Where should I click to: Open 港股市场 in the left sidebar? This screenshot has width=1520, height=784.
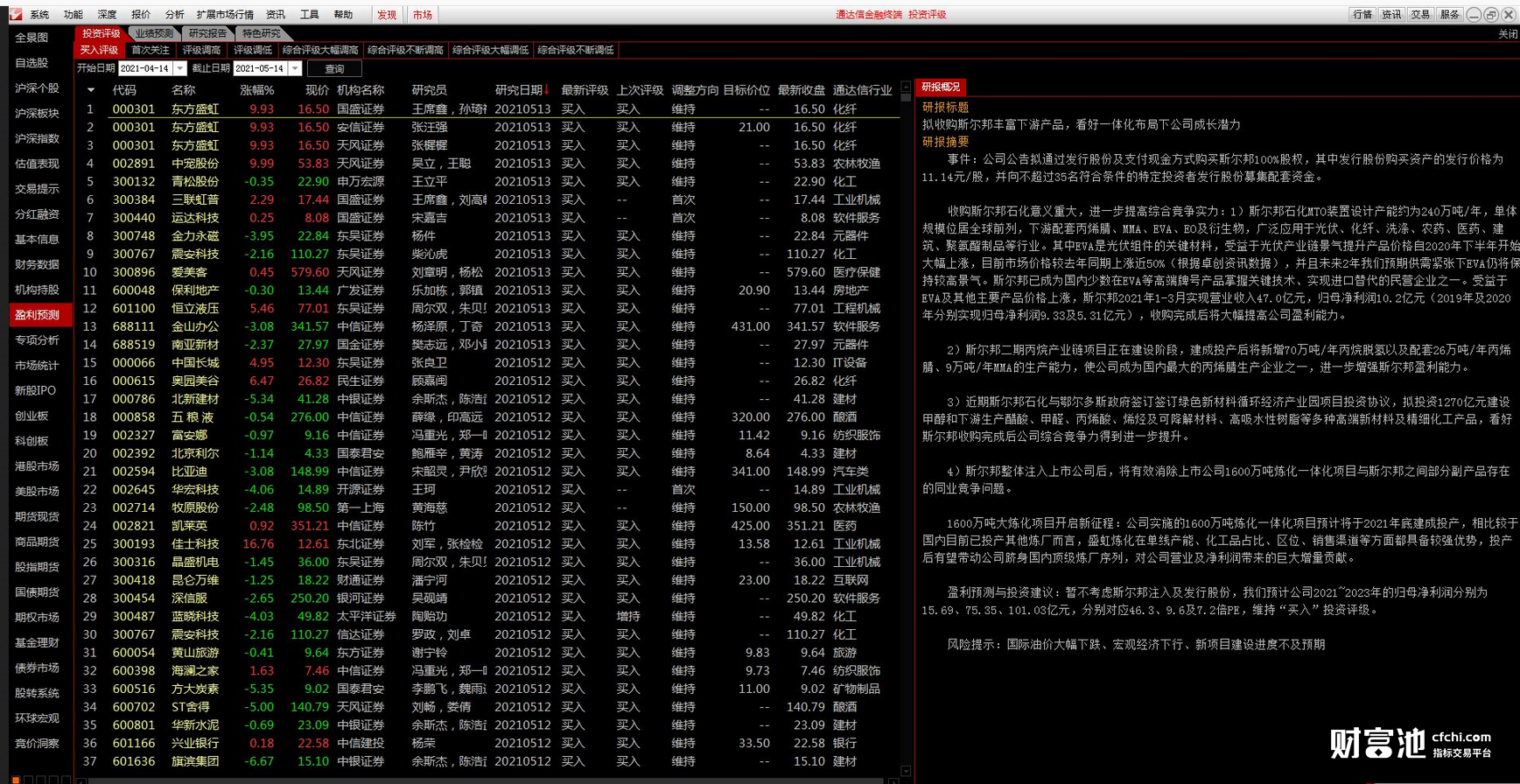pyautogui.click(x=37, y=466)
